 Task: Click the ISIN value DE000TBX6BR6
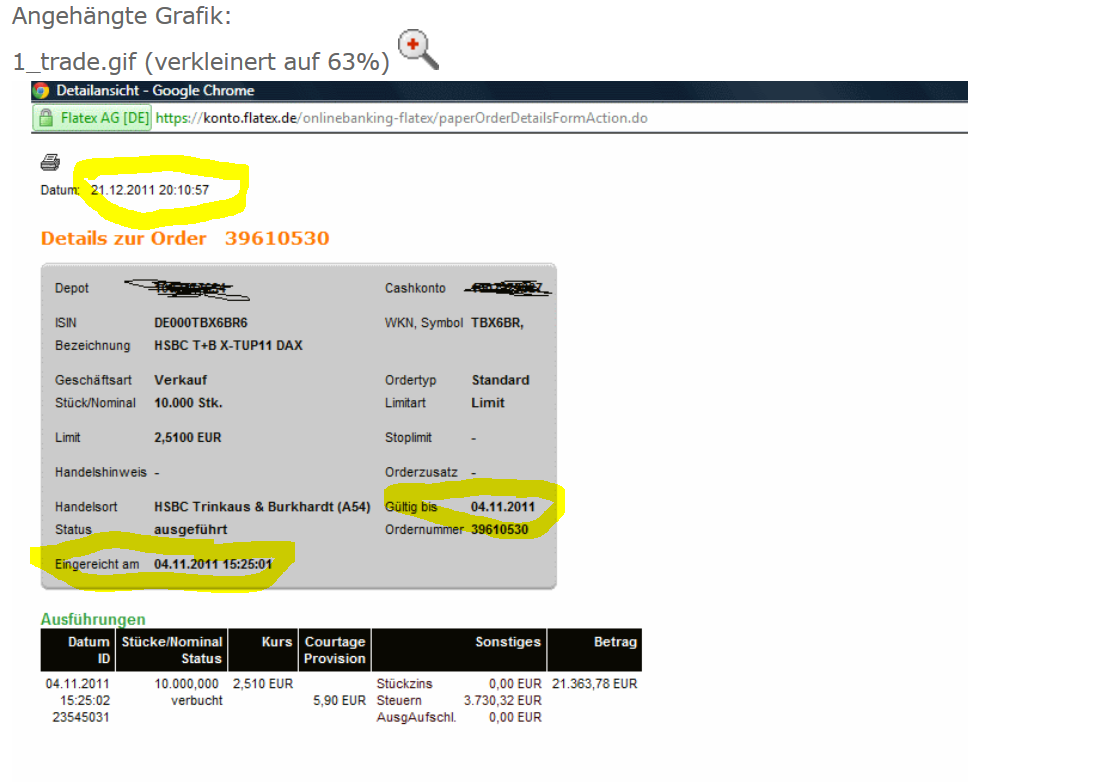(201, 323)
